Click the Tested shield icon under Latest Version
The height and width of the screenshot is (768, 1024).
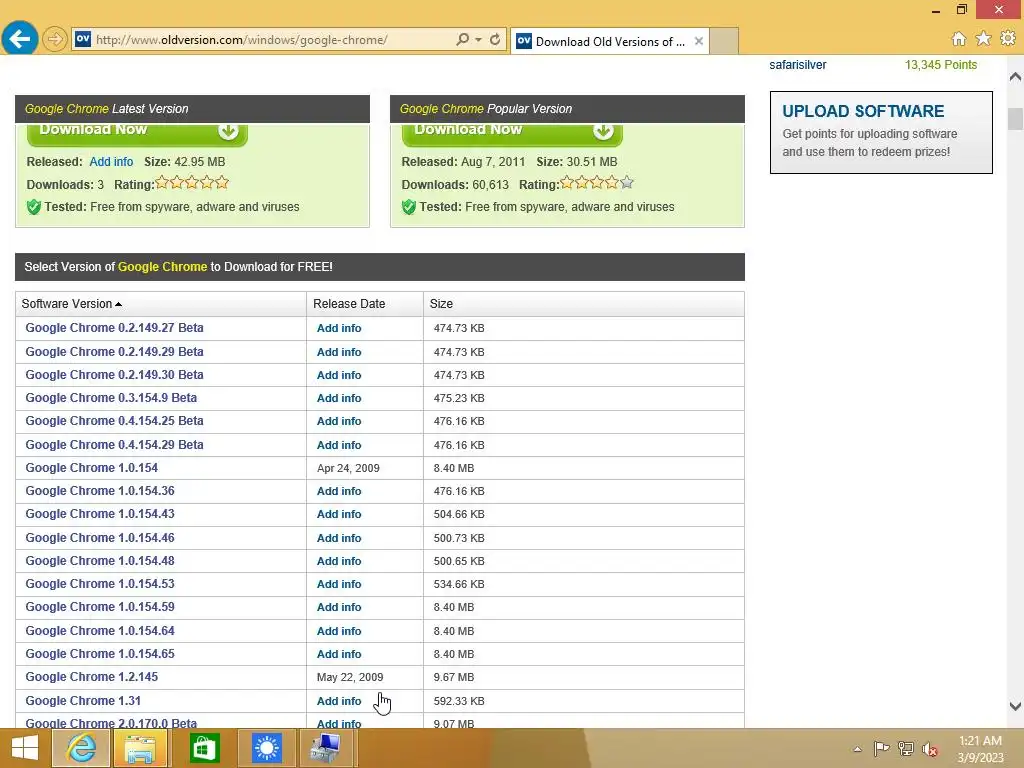tap(34, 207)
